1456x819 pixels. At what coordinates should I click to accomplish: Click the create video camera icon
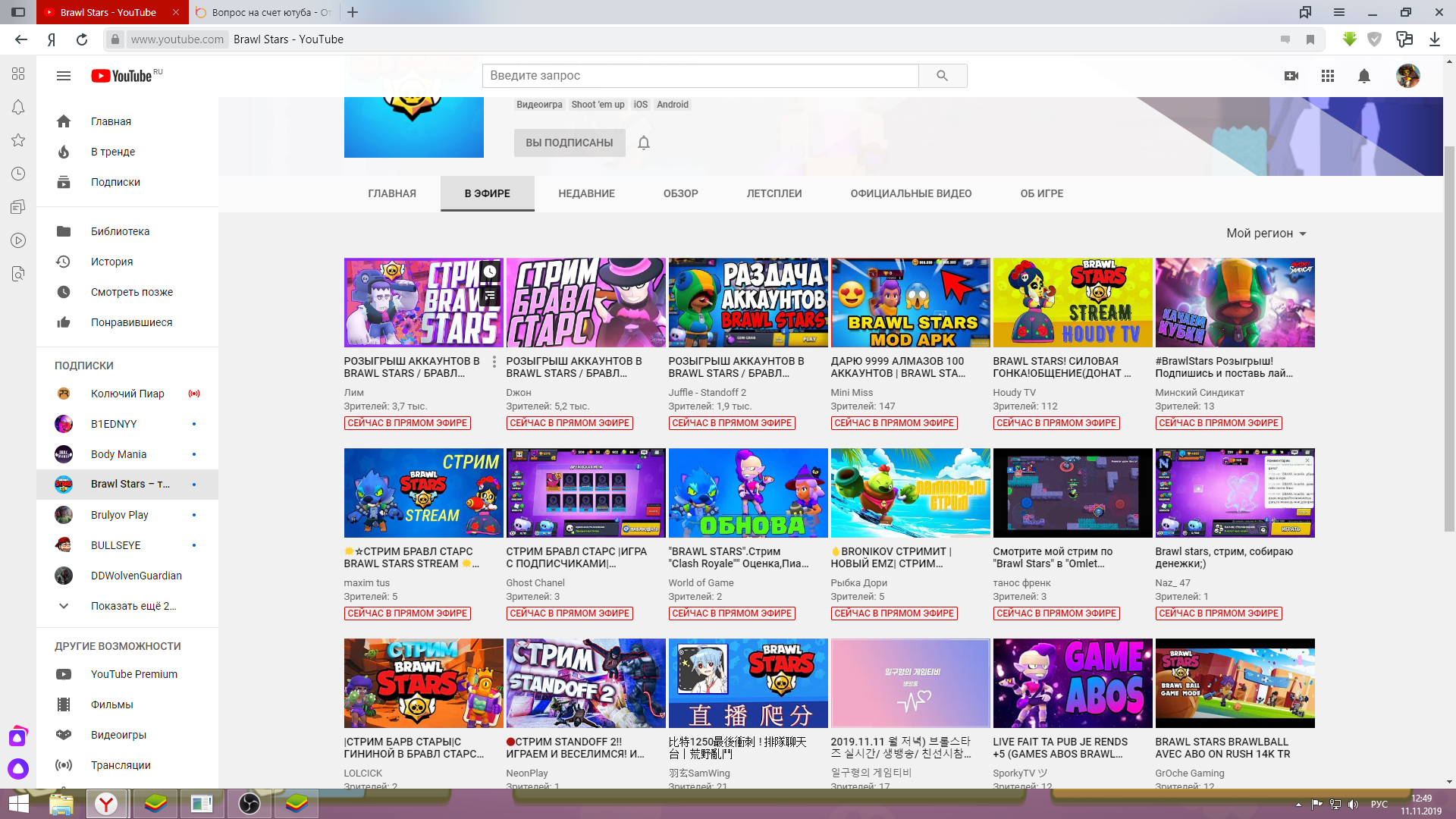1291,76
